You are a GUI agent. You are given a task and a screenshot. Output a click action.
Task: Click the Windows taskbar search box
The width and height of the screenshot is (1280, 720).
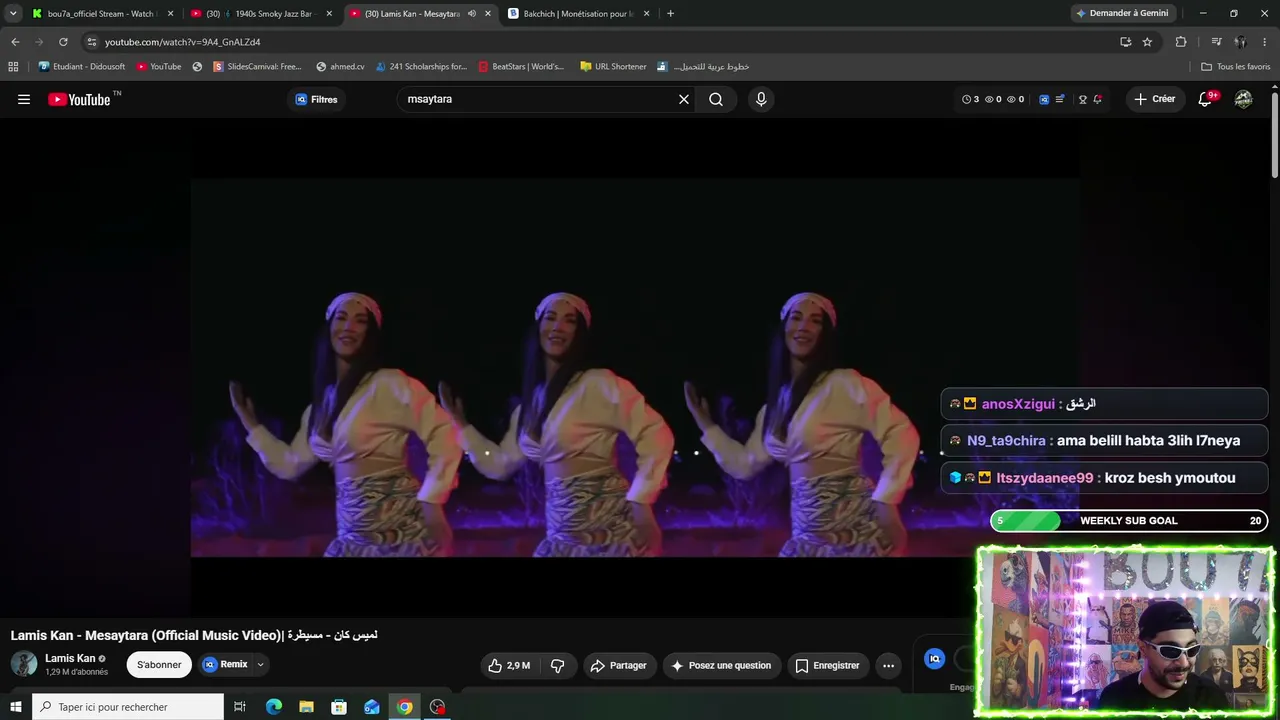click(128, 707)
